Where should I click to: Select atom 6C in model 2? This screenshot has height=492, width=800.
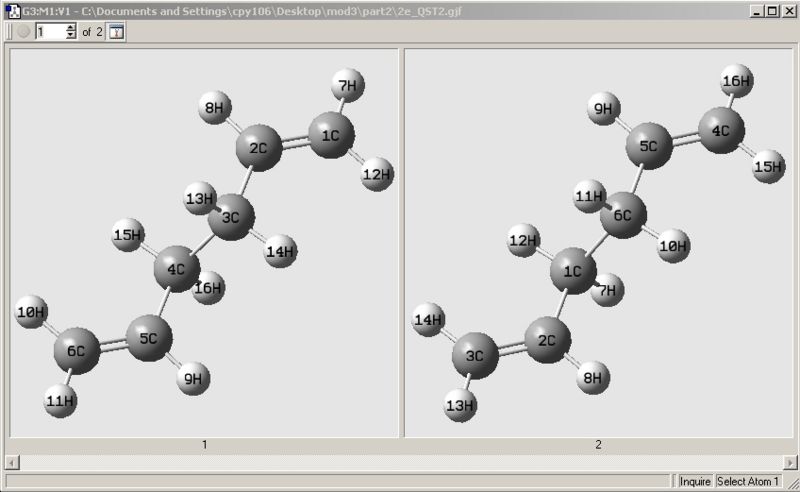tap(623, 215)
